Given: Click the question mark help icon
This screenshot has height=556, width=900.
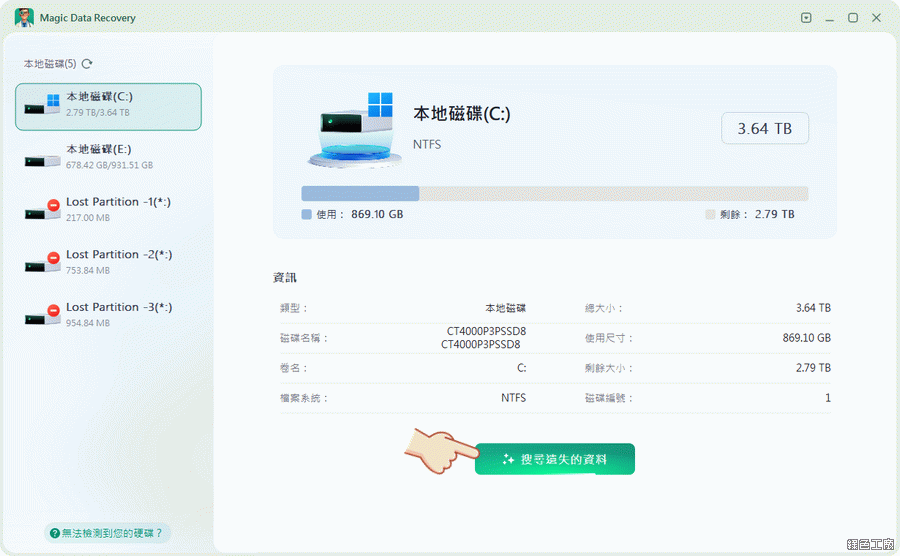Looking at the screenshot, I should point(52,533).
